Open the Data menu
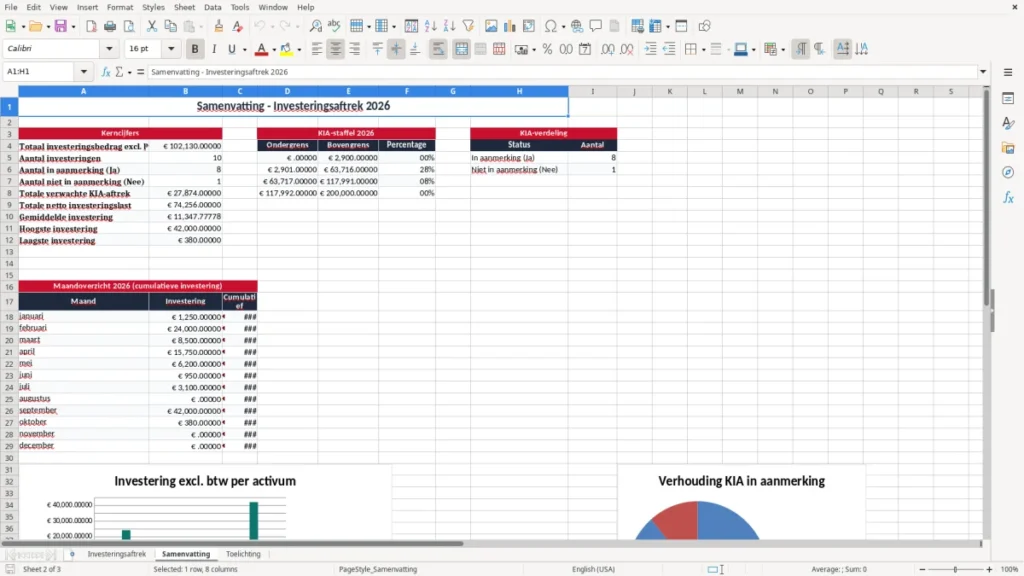Image resolution: width=1024 pixels, height=576 pixels. (x=212, y=7)
